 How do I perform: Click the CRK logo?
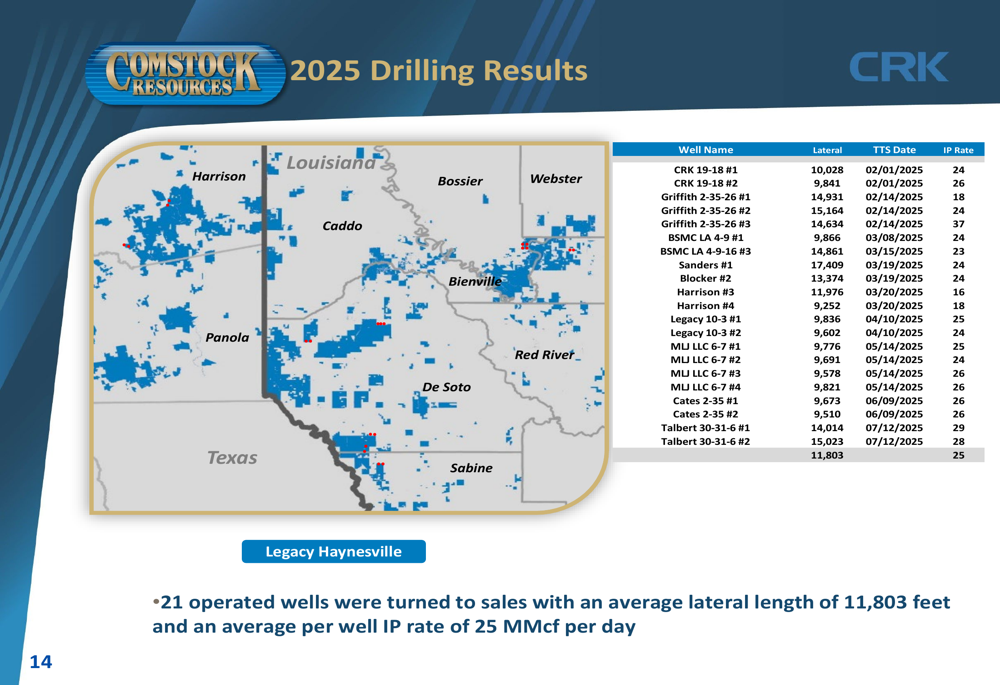click(899, 67)
